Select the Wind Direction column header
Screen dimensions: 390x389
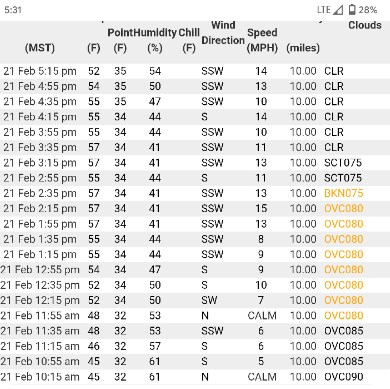point(223,33)
